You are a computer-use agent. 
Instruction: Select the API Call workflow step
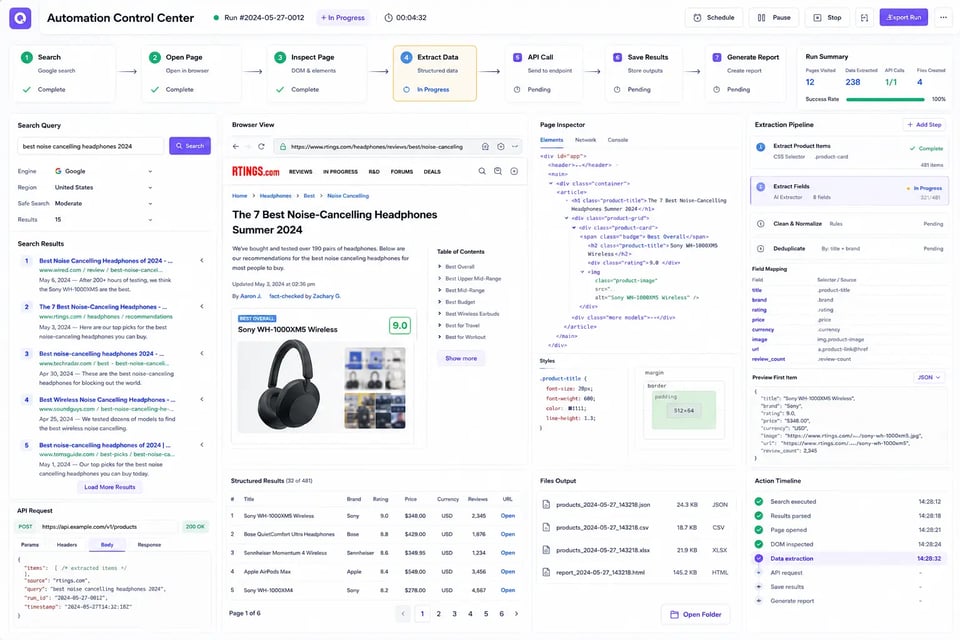(544, 73)
